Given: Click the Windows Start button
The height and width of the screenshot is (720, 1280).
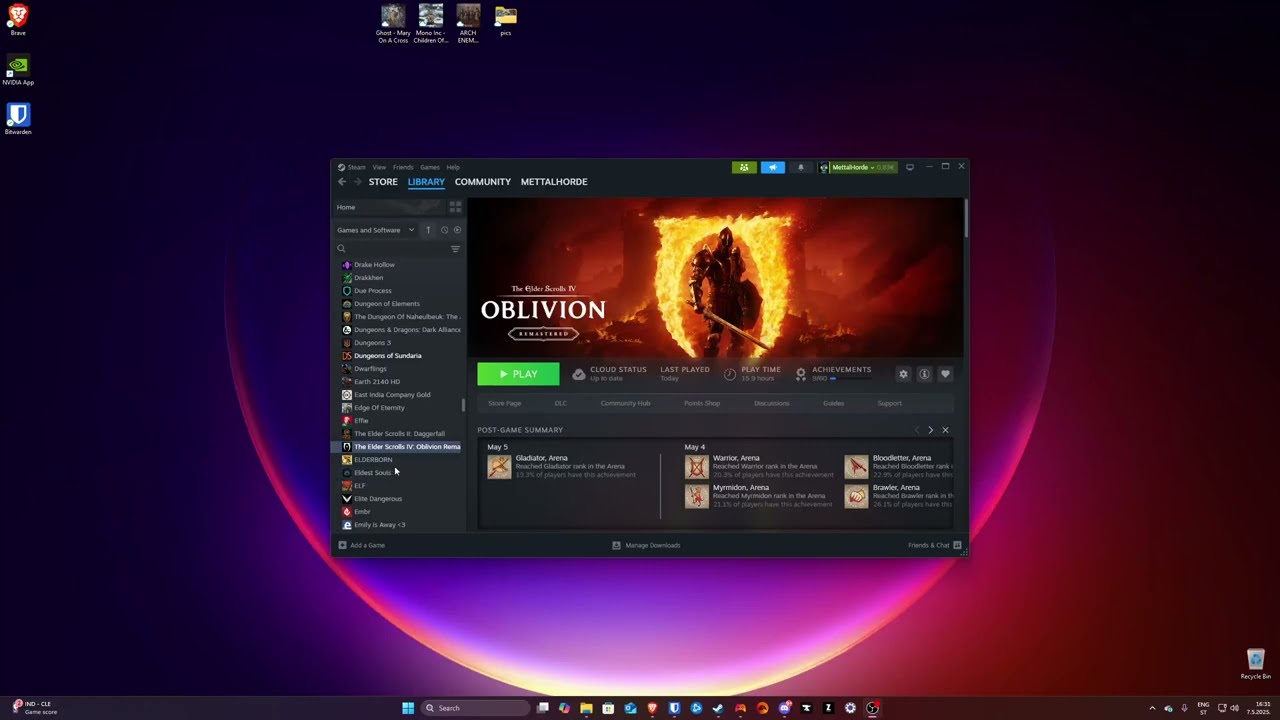Looking at the screenshot, I should pos(408,708).
